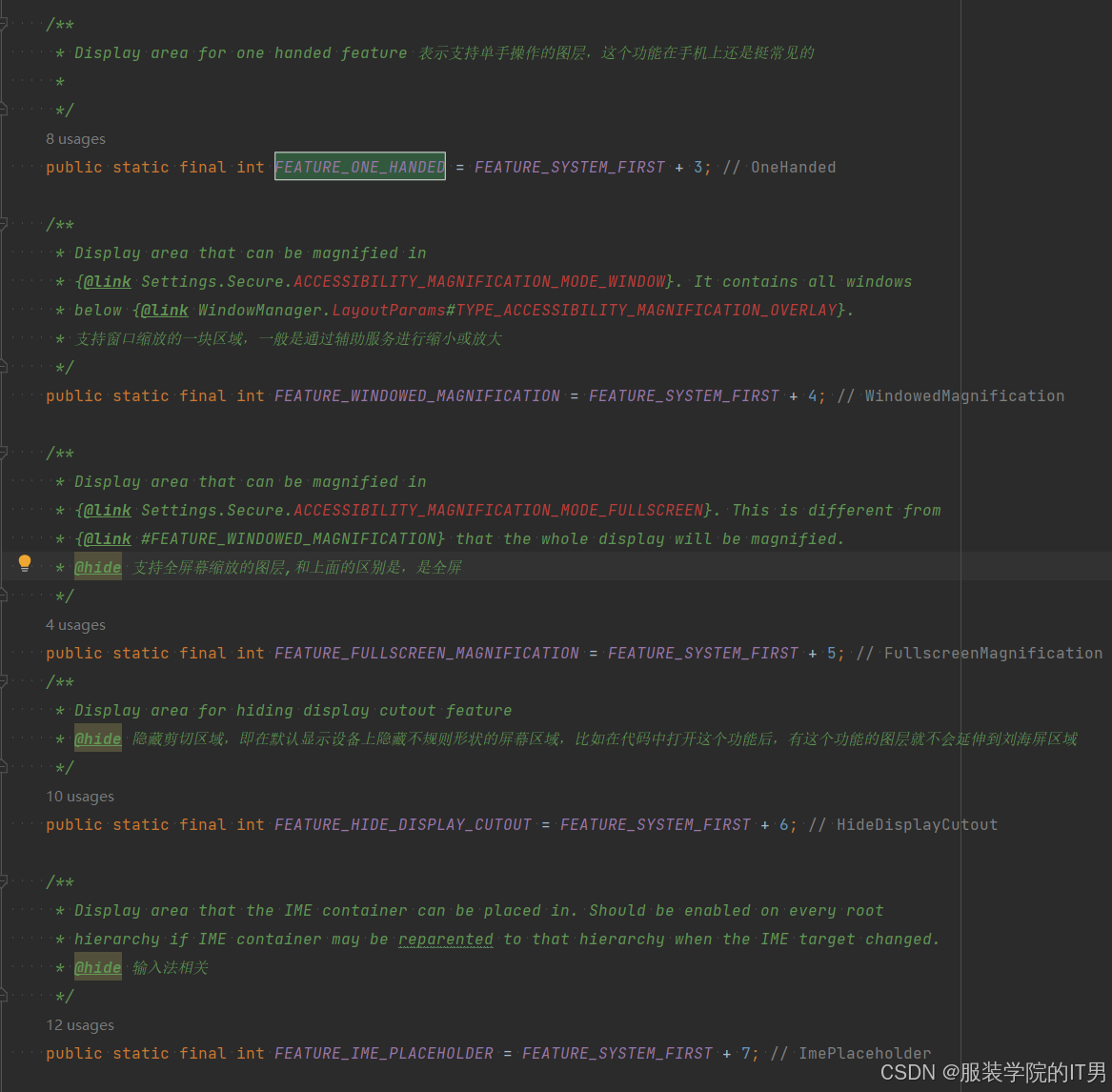1112x1092 pixels.
Task: Select FEATURE_FULLSCREEN_MAGNIFICATION constant name
Action: [427, 653]
